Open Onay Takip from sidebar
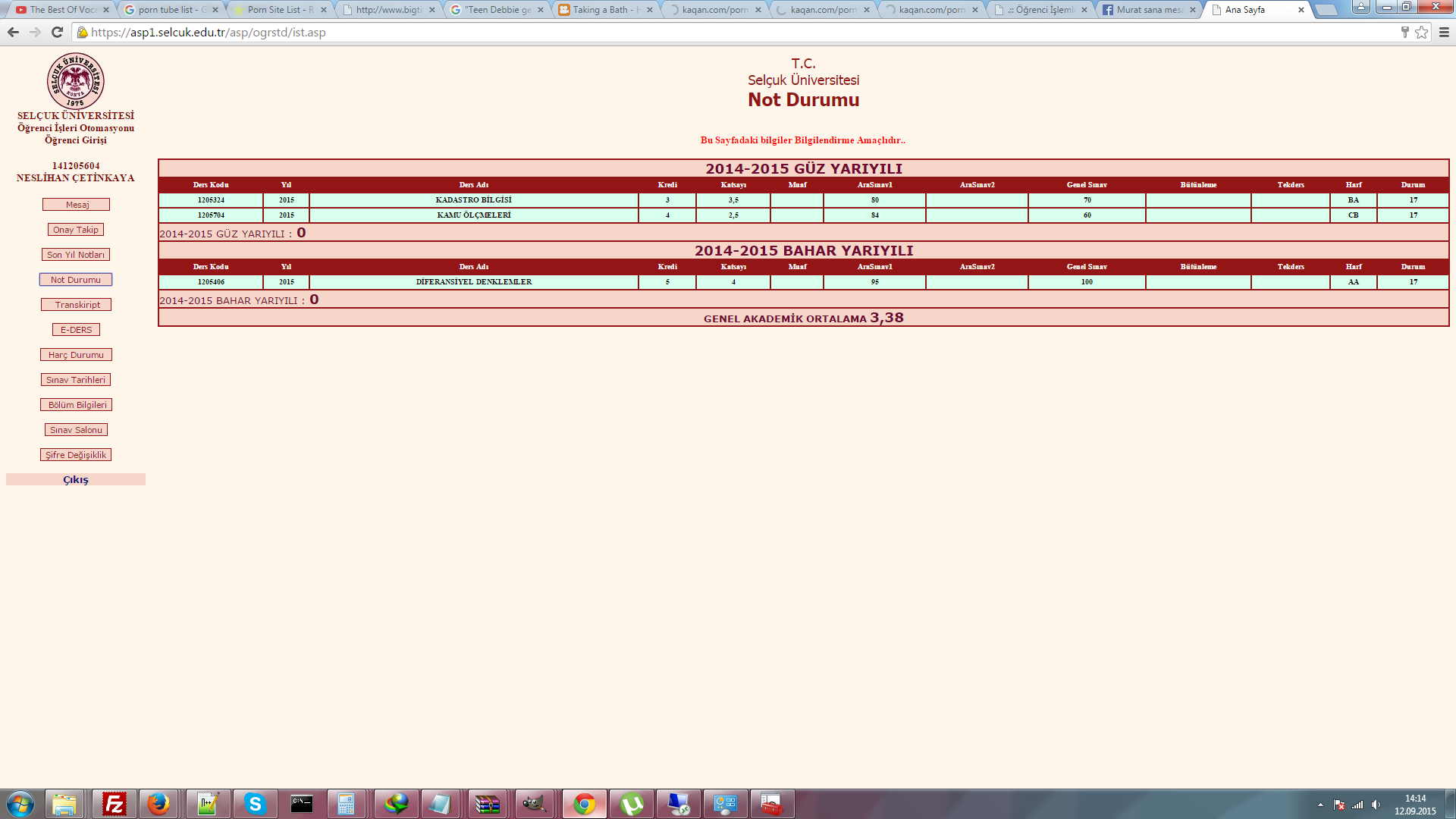Screen dimensions: 1456x819 [76, 230]
